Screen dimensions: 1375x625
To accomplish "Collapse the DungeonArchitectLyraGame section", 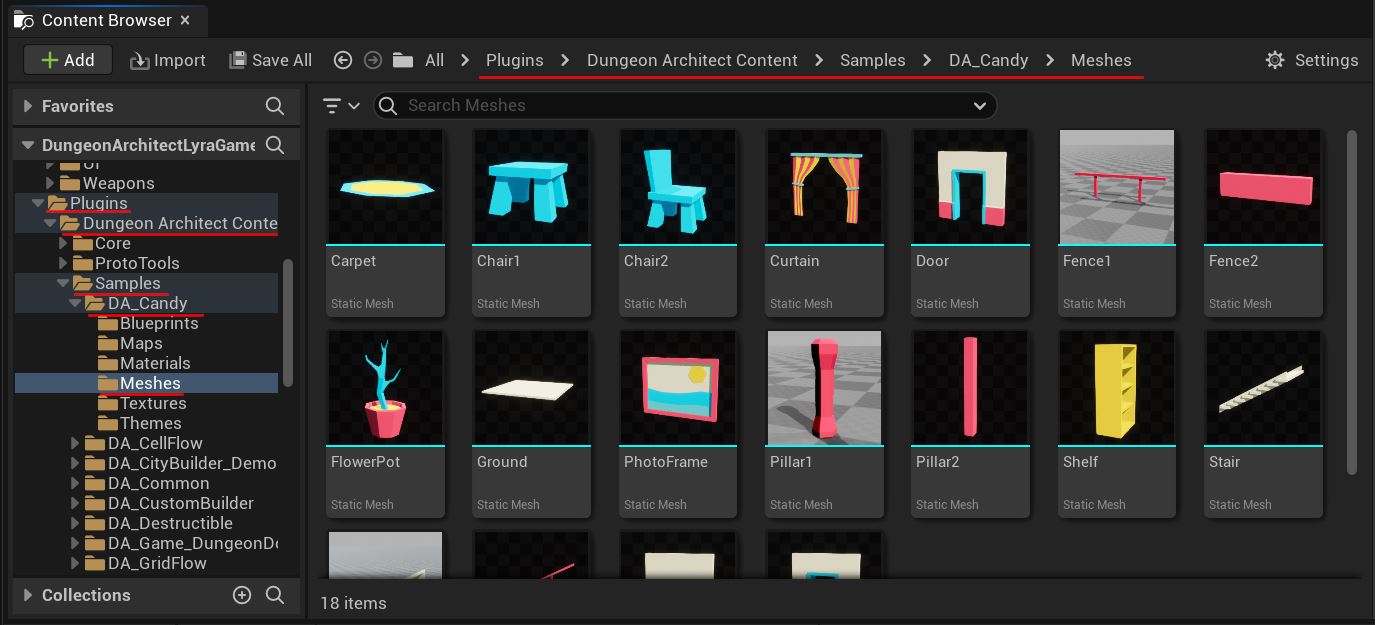I will click(x=27, y=146).
